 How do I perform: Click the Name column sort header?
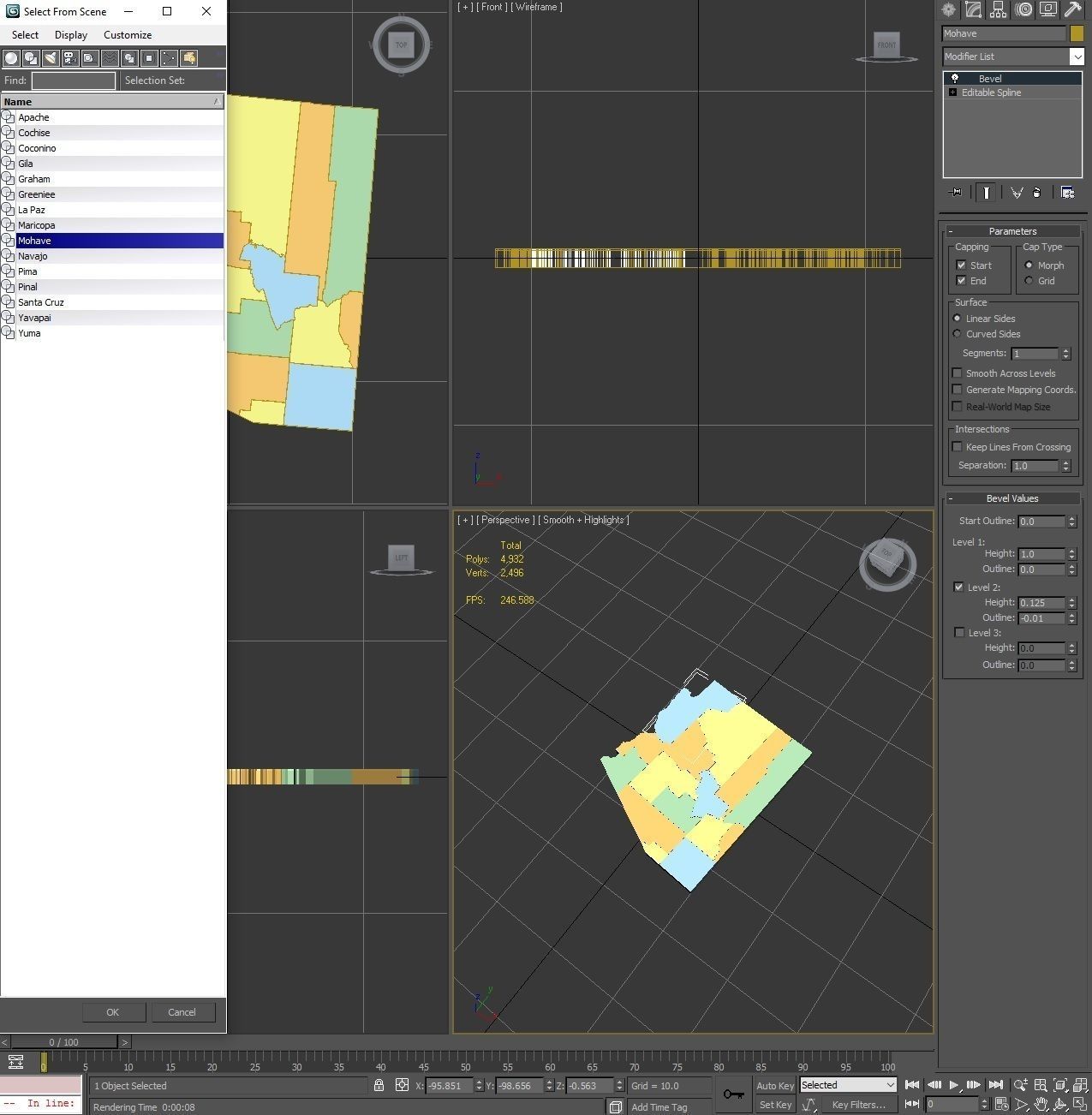click(111, 101)
